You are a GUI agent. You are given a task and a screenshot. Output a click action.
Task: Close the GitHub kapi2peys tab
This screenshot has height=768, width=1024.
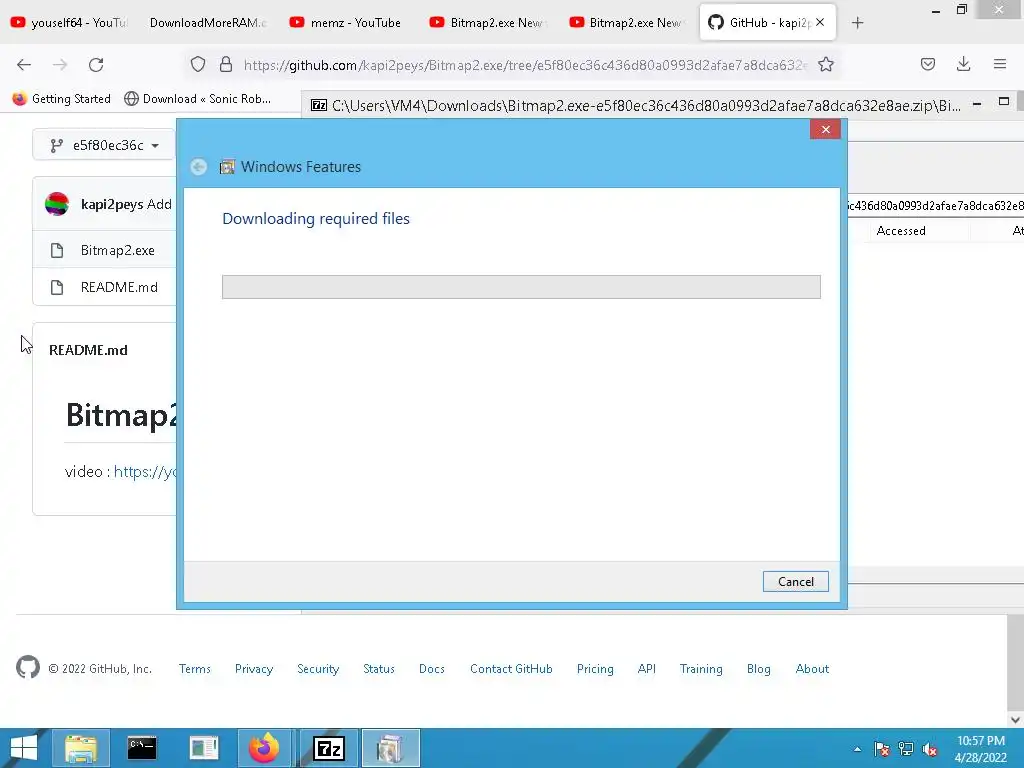point(820,22)
